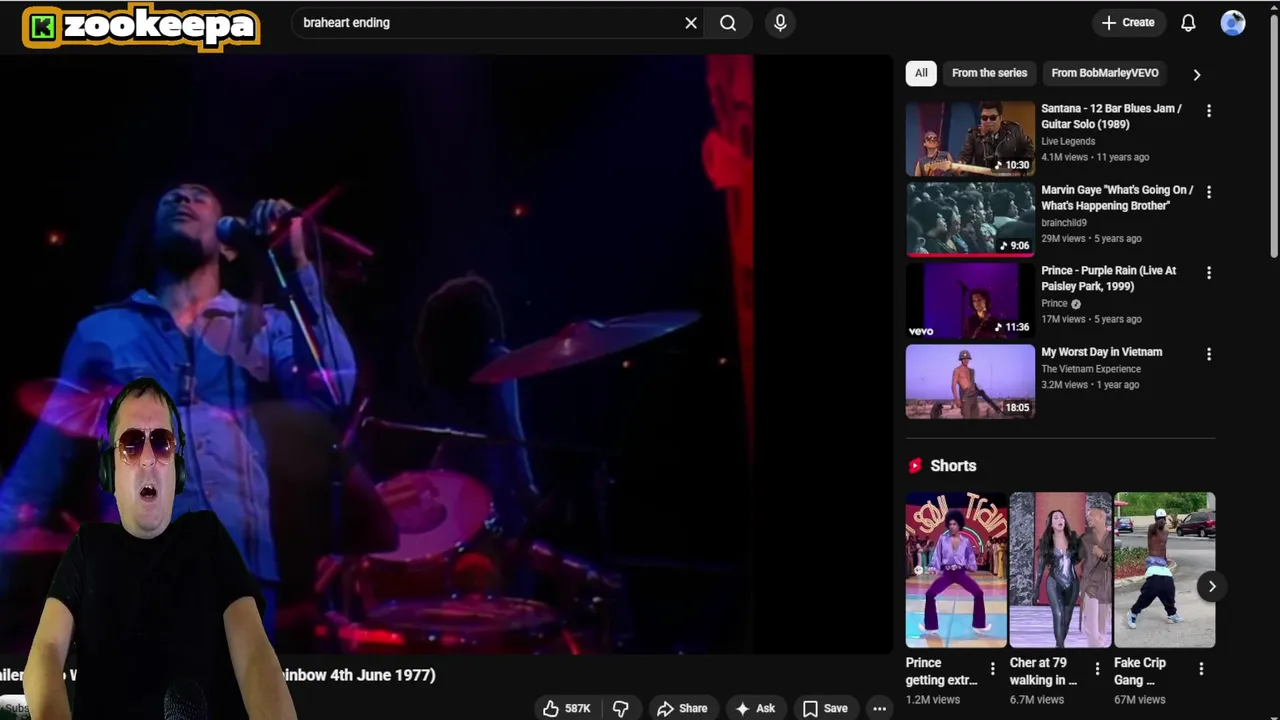Open My Worst Day in Vietnam thumbnail

[x=970, y=381]
